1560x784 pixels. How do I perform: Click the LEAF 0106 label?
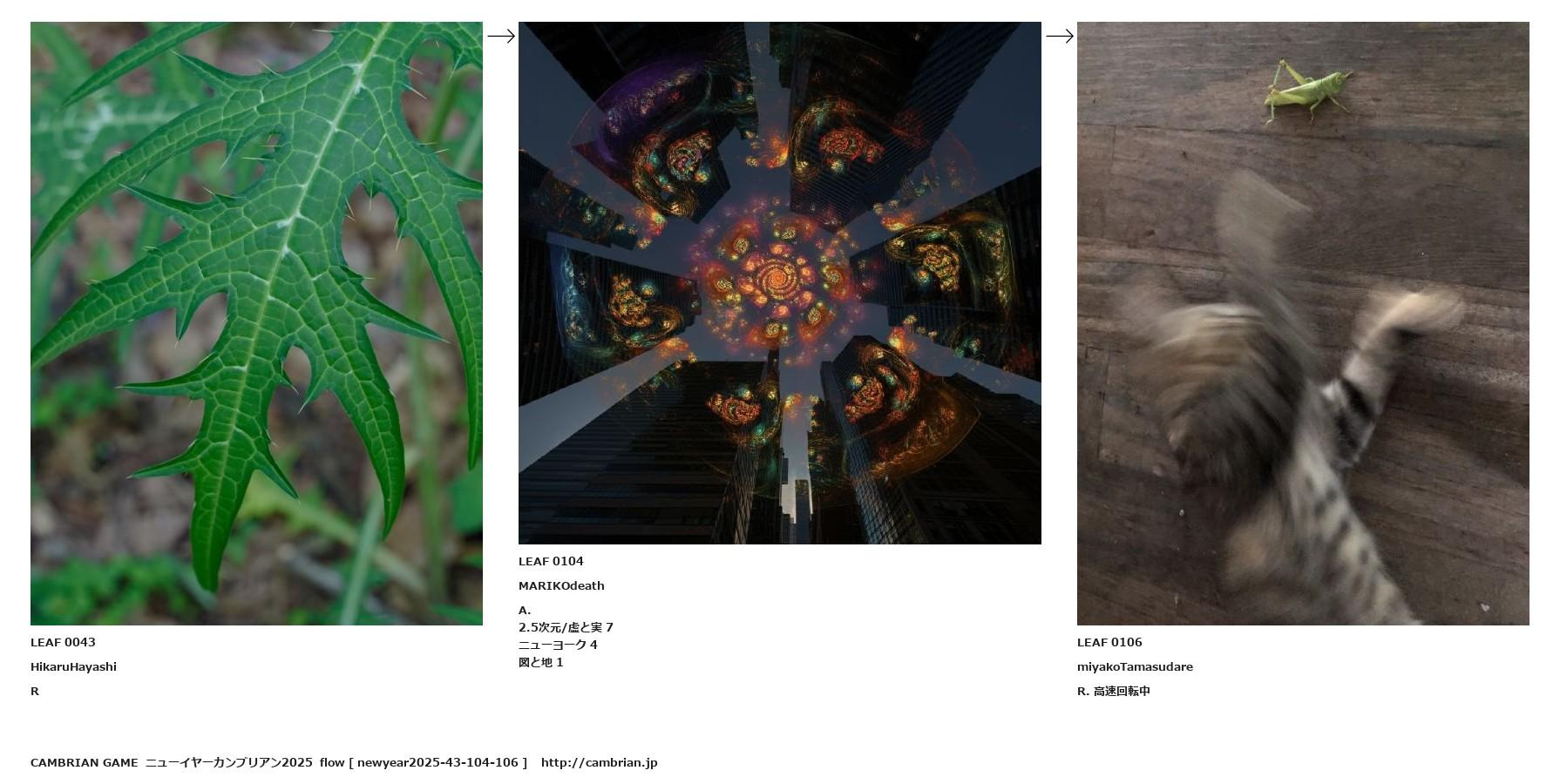pyautogui.click(x=1109, y=642)
